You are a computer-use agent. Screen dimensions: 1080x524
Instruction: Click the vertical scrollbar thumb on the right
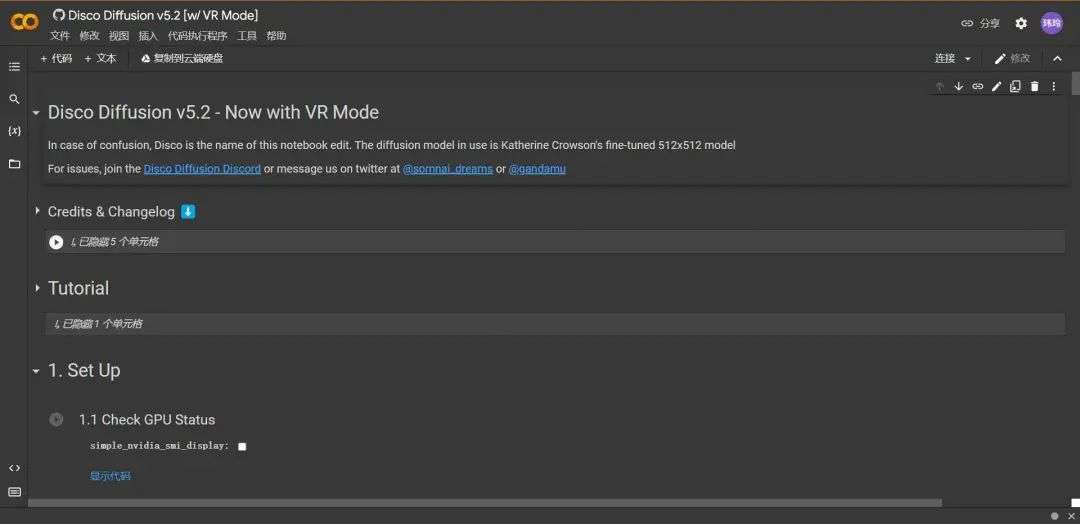click(x=1075, y=83)
